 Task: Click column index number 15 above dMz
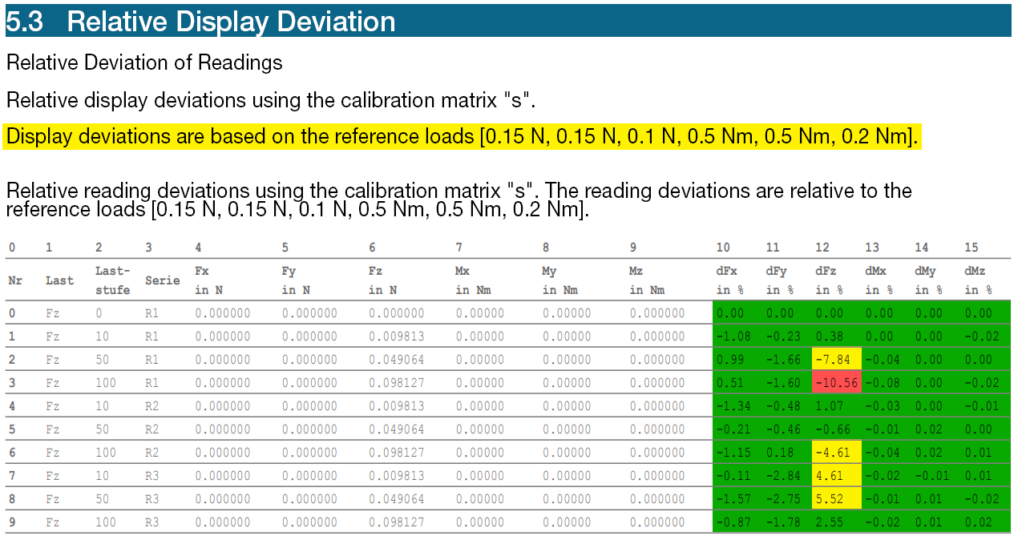tap(971, 248)
